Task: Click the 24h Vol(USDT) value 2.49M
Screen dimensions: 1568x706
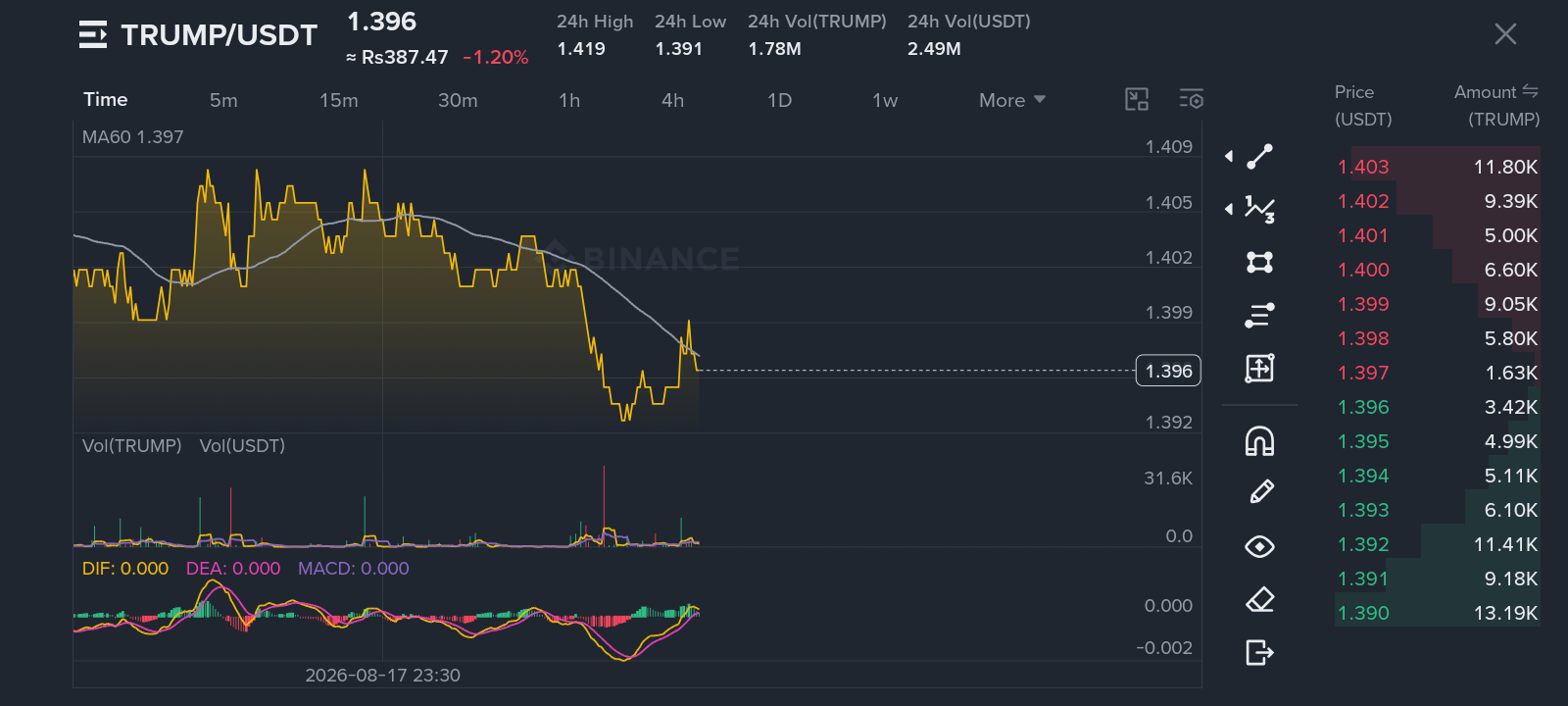Action: click(934, 49)
